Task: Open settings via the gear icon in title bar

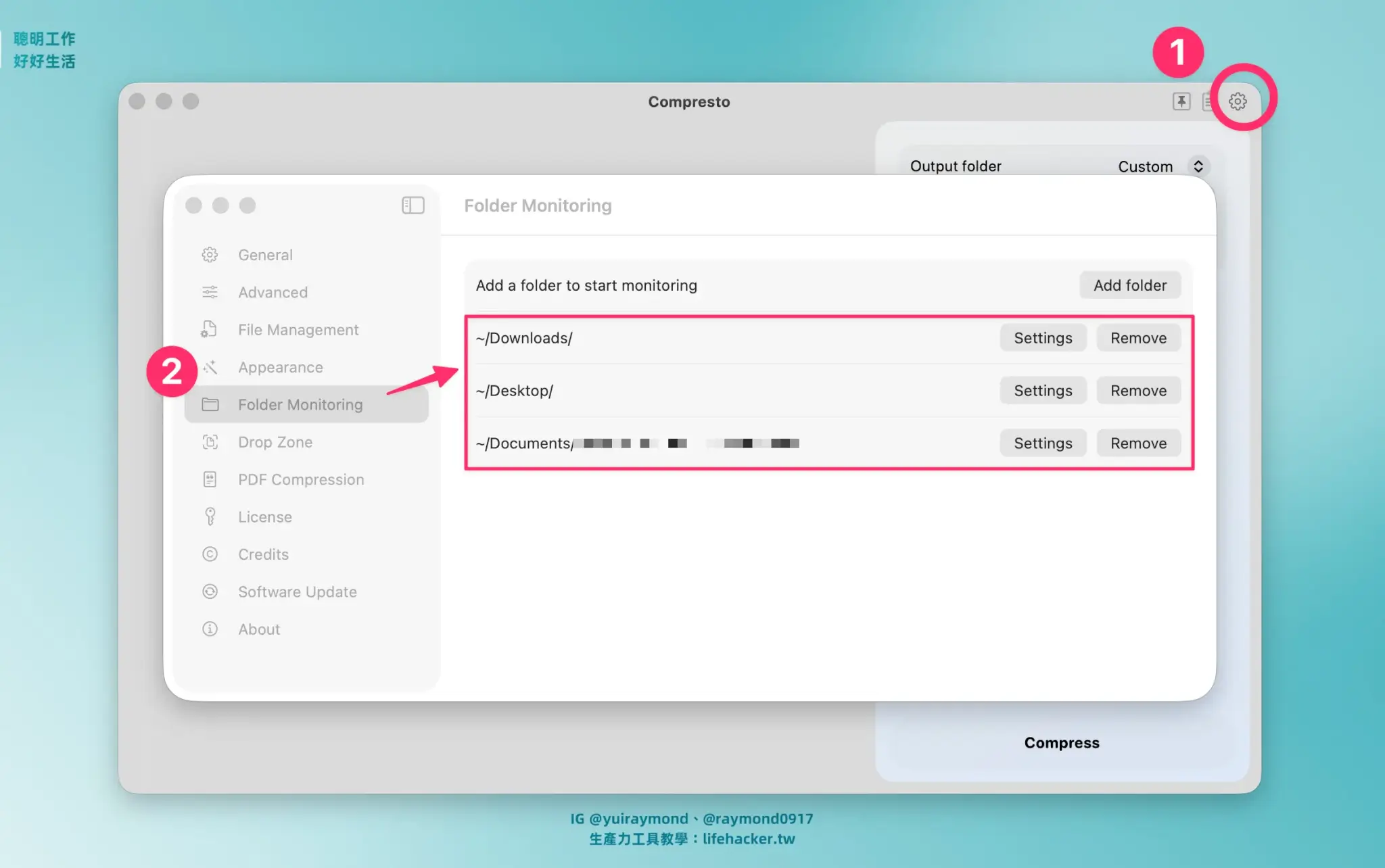Action: tap(1238, 101)
